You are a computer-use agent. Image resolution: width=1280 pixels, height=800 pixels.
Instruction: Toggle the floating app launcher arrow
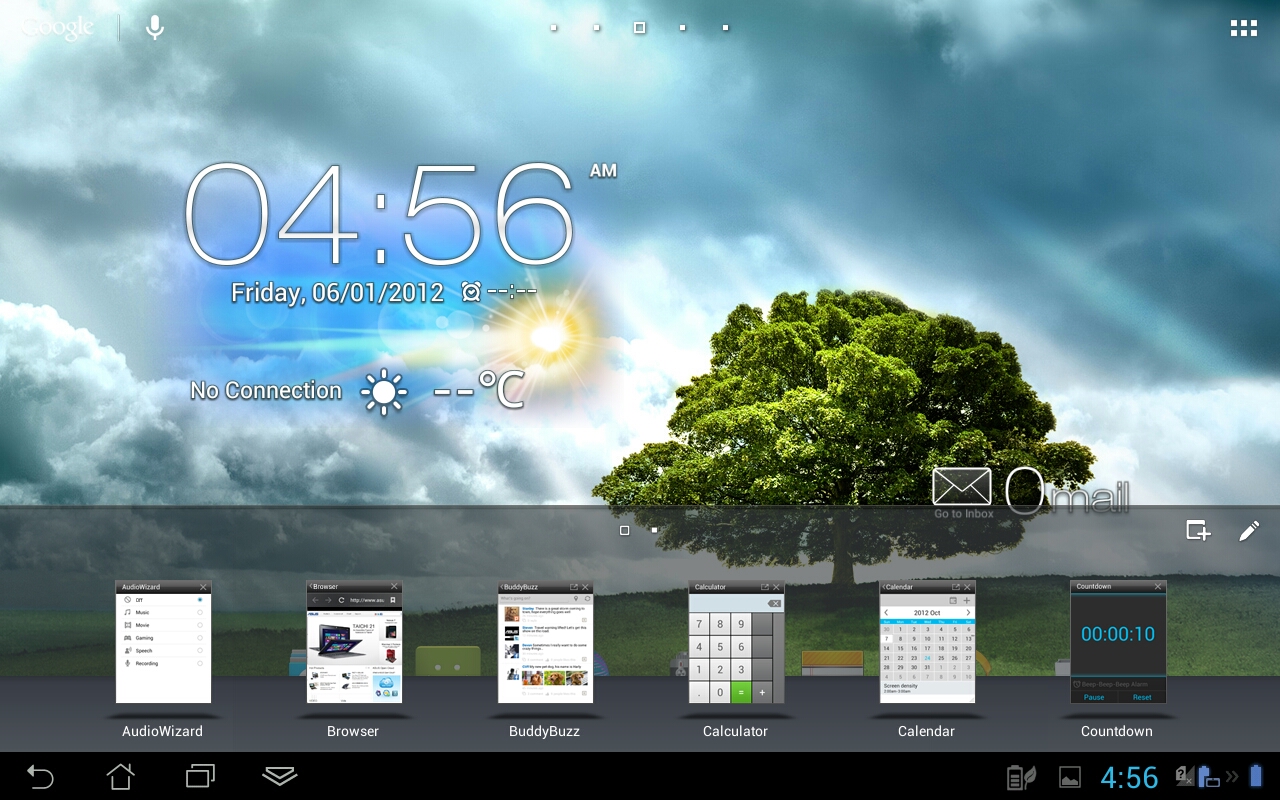(x=280, y=776)
